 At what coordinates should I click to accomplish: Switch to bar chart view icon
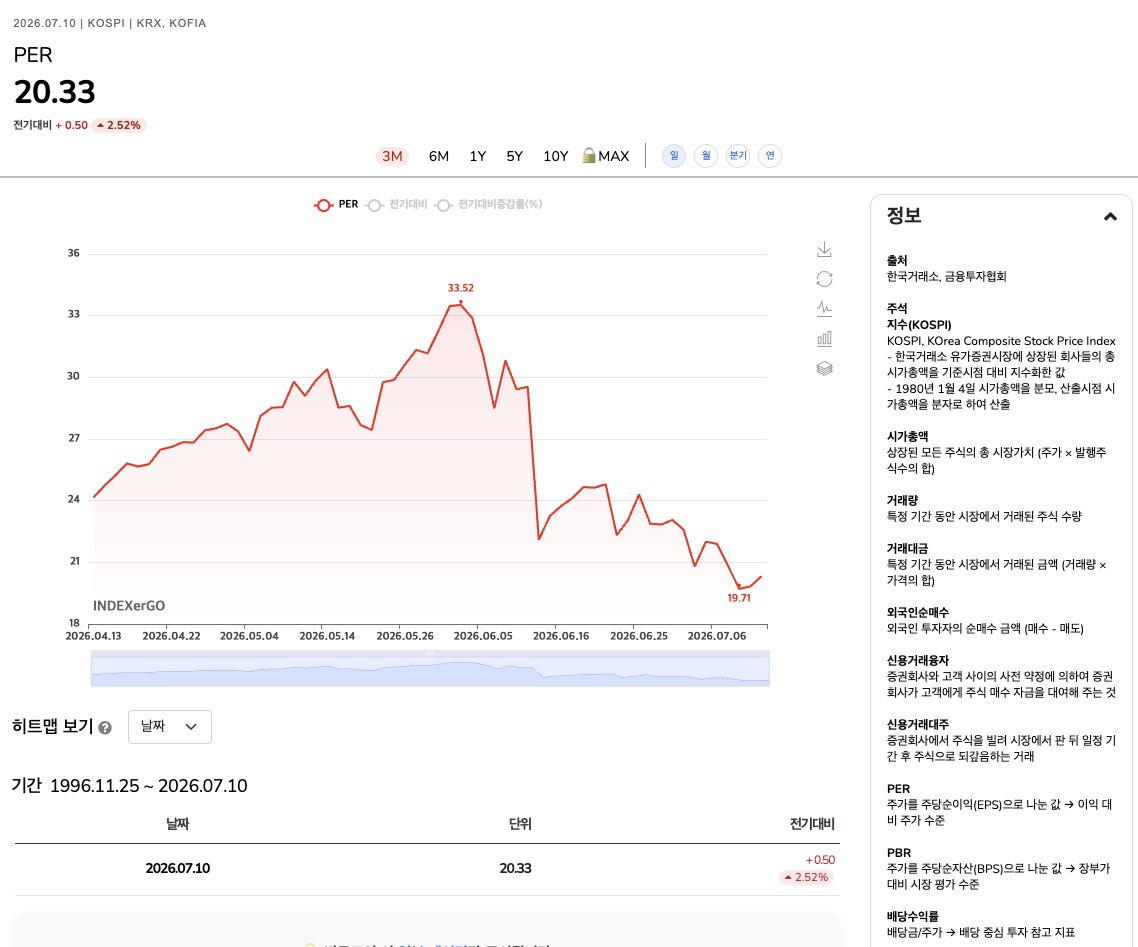824,339
